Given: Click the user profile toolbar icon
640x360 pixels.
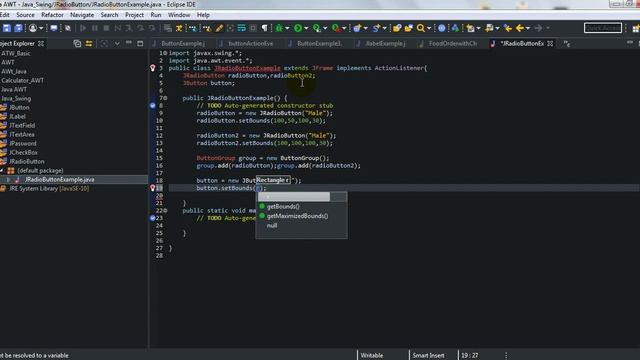Looking at the screenshot, I should pyautogui.click(x=33, y=28).
